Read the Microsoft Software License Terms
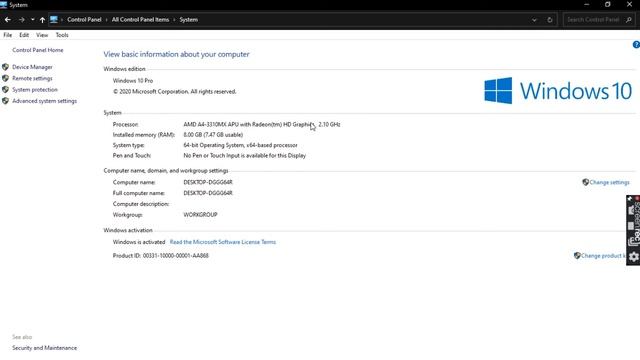The height and width of the screenshot is (360, 640). click(x=223, y=242)
